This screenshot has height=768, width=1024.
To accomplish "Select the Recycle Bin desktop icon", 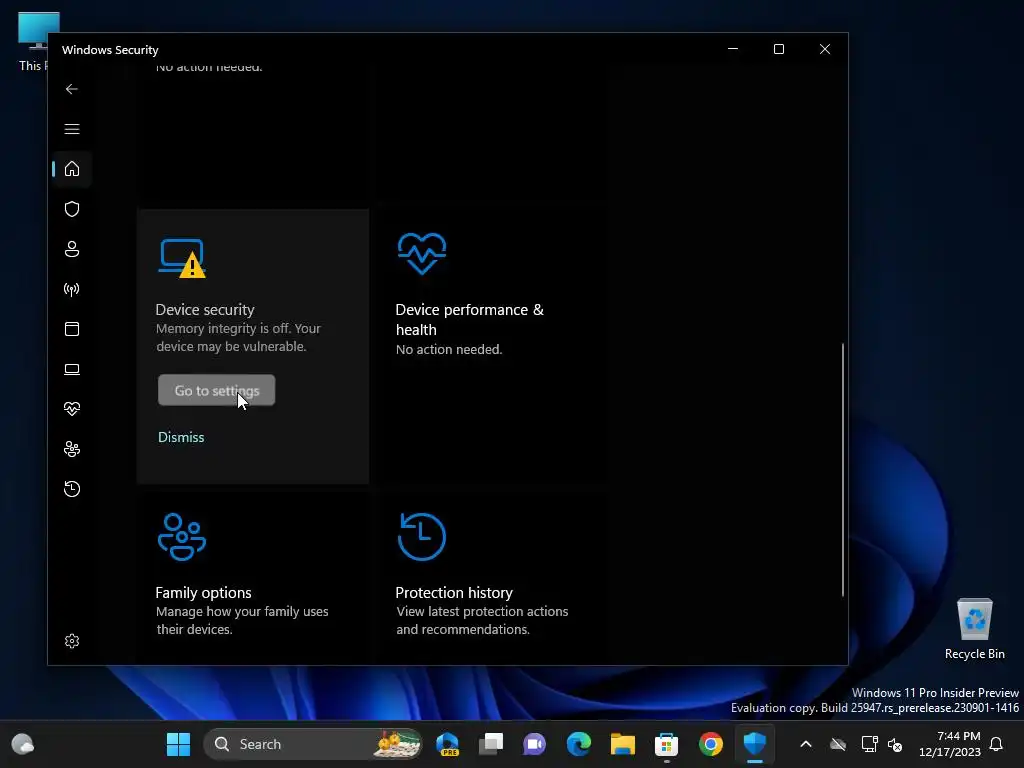I will [x=974, y=630].
